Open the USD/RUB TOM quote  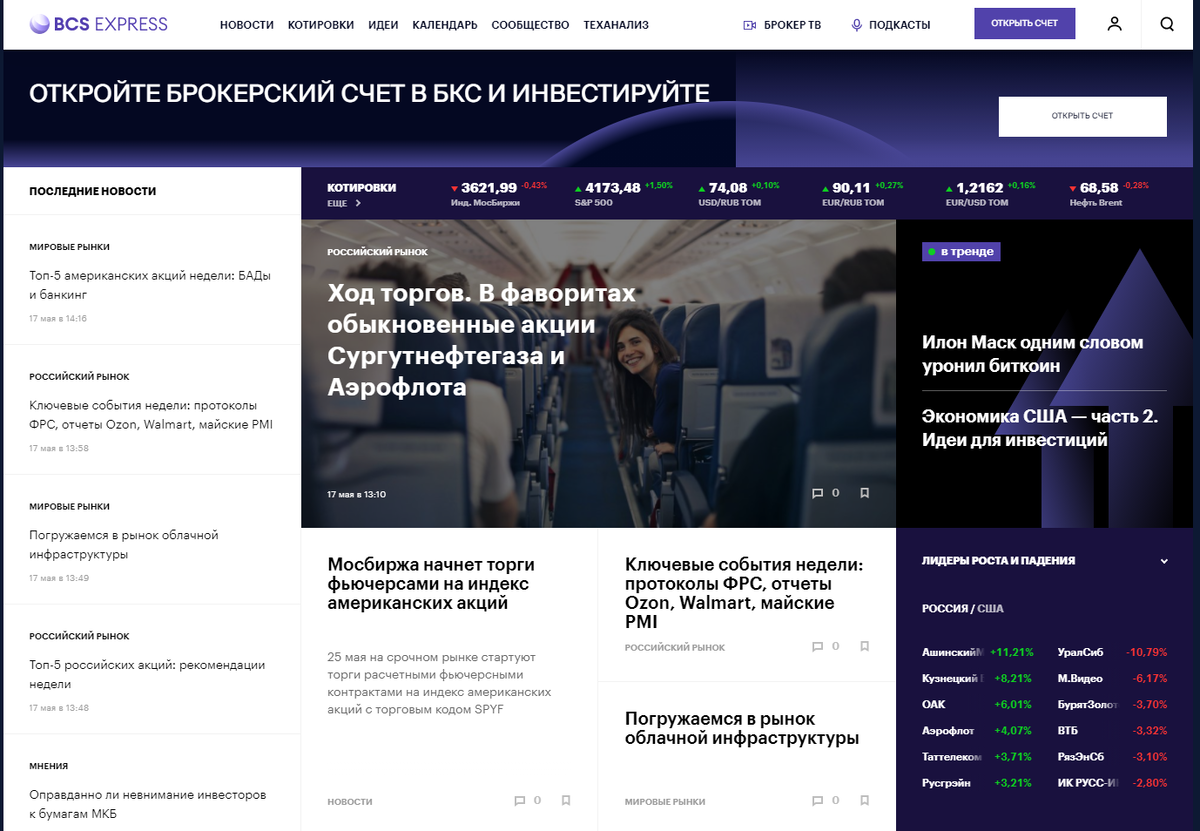pyautogui.click(x=739, y=194)
